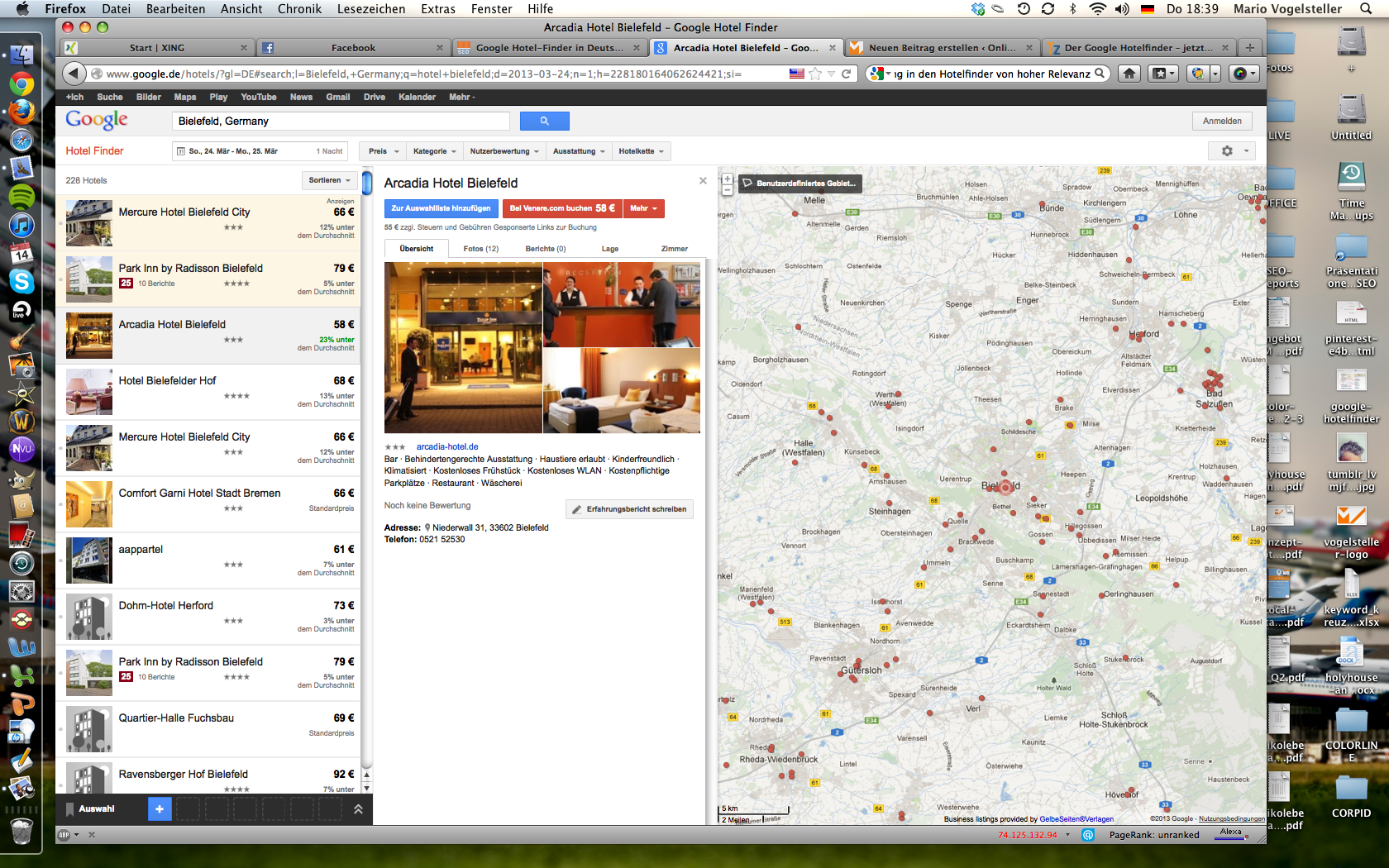This screenshot has height=868, width=1389.
Task: Open the CORPID folder on desktop
Action: 1351,796
